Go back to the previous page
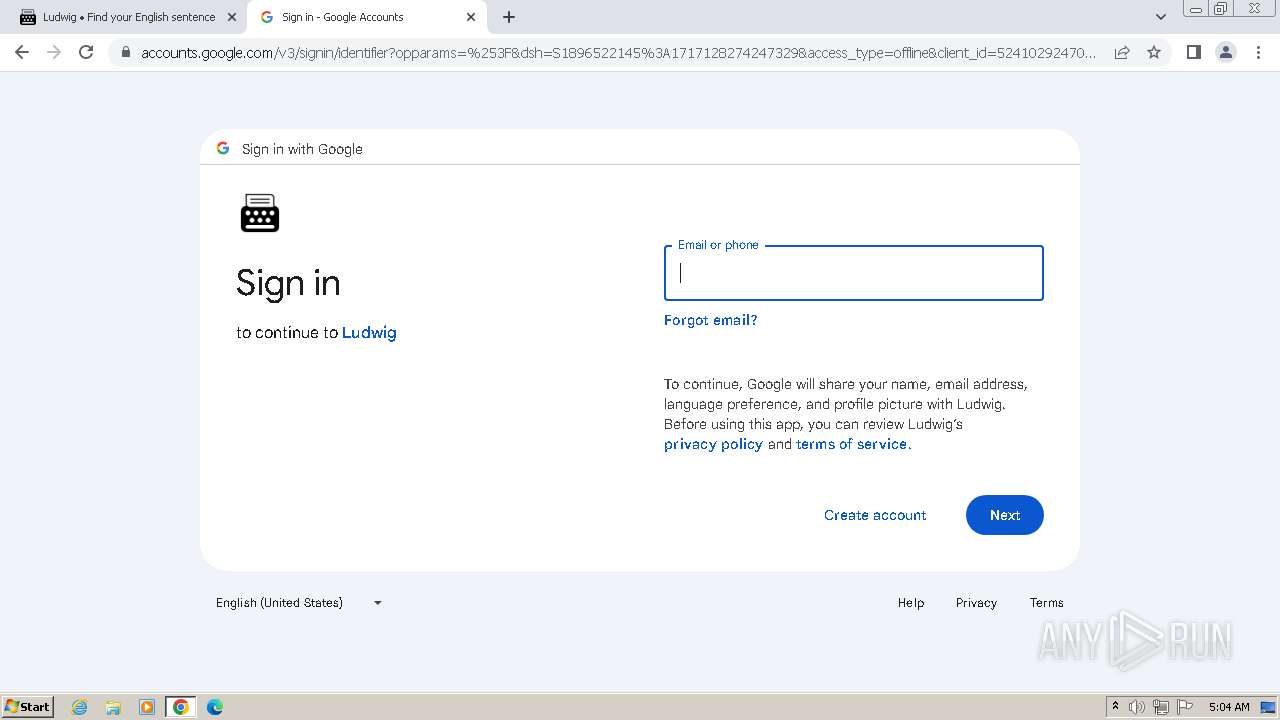 22,52
